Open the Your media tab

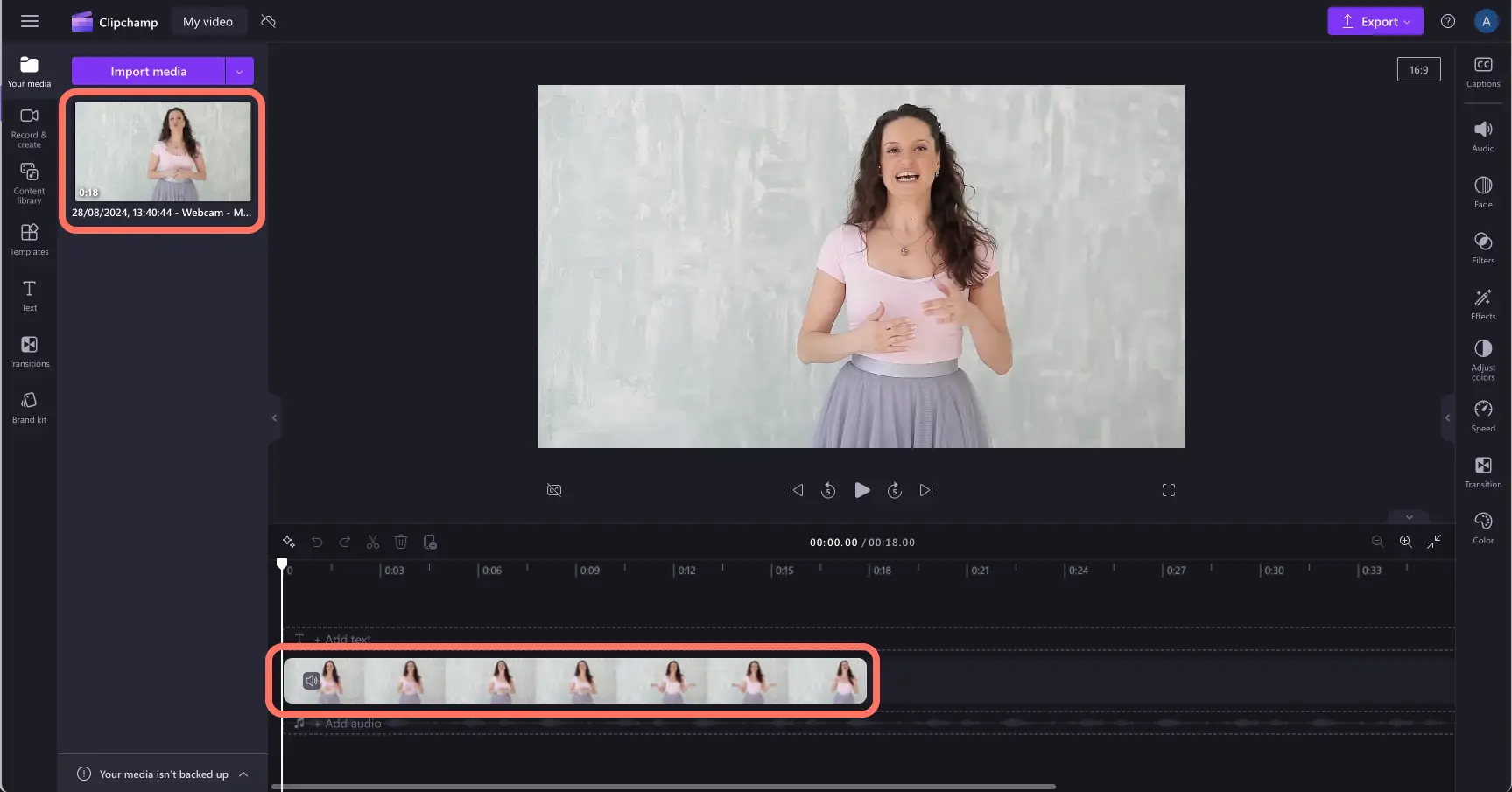point(29,72)
